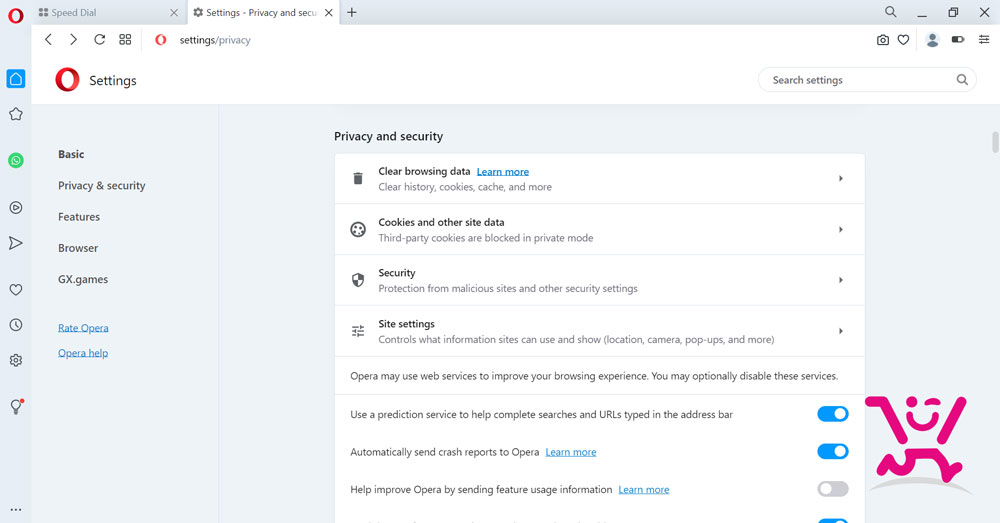Disable automatically sending crash reports
Viewport: 1000px width, 523px height.
click(x=833, y=452)
